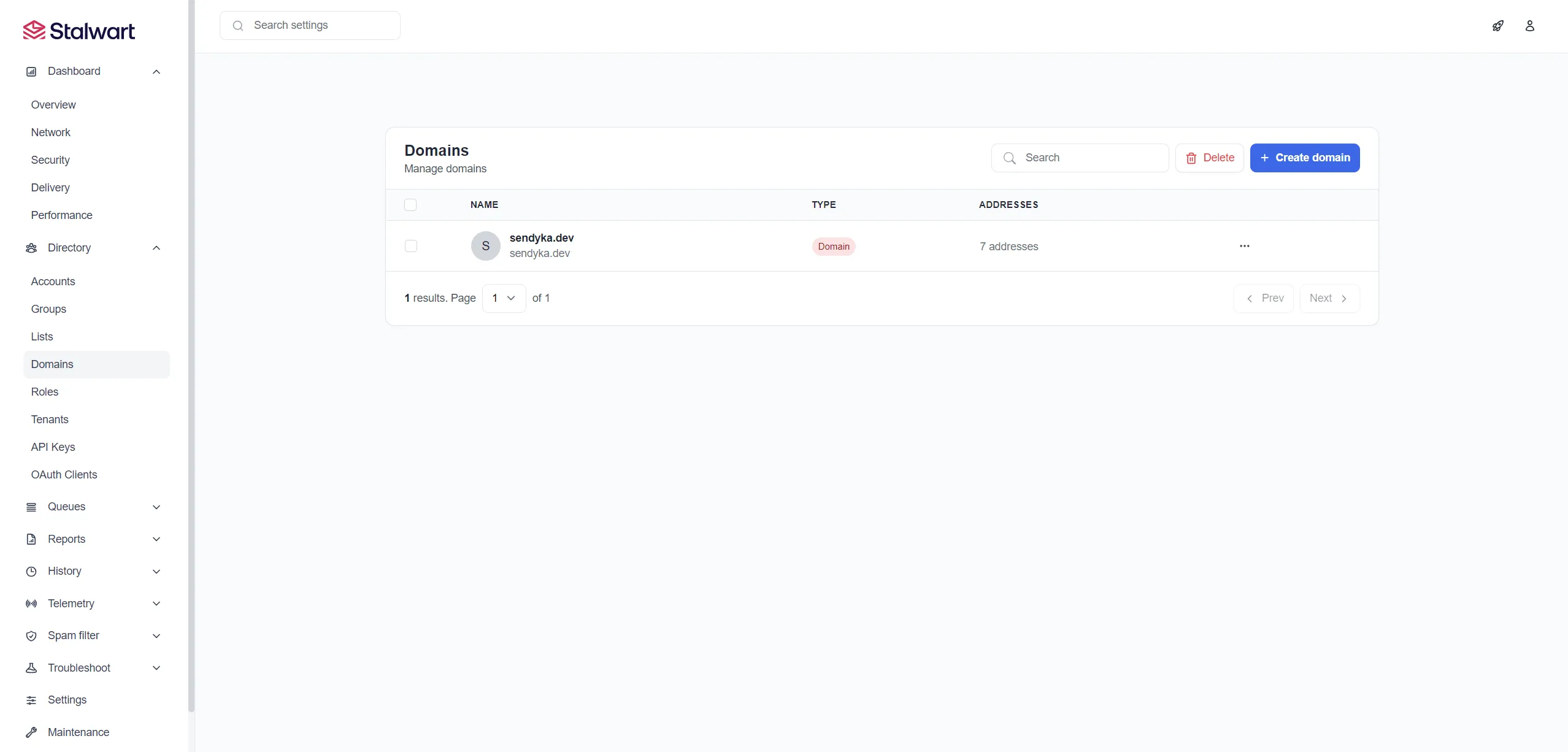This screenshot has height=752, width=1568.
Task: Expand the Troubleshoot section chevron
Action: 156,668
